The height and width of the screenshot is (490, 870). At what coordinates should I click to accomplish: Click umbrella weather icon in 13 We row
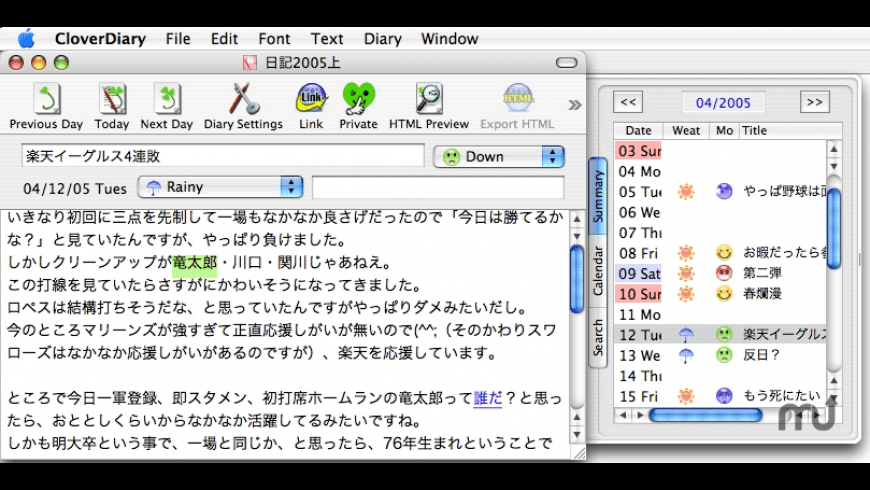click(x=686, y=355)
